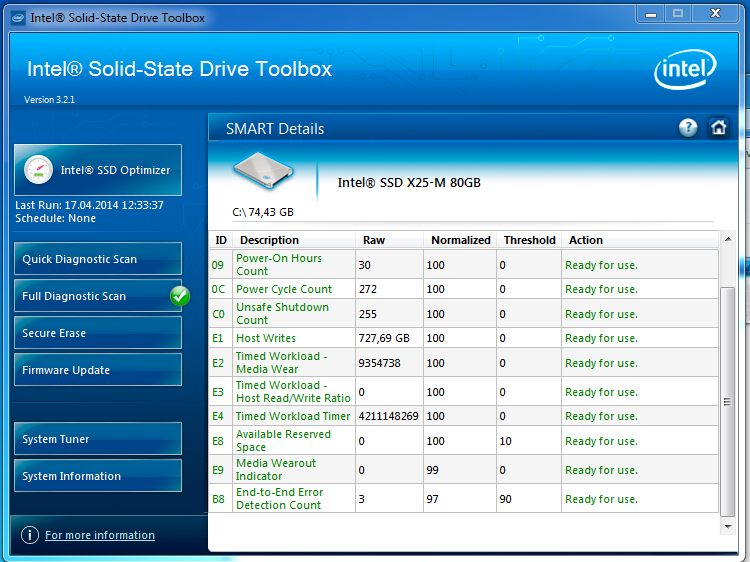Click the optimizer gauge icon
This screenshot has height=562, width=750.
(x=38, y=170)
